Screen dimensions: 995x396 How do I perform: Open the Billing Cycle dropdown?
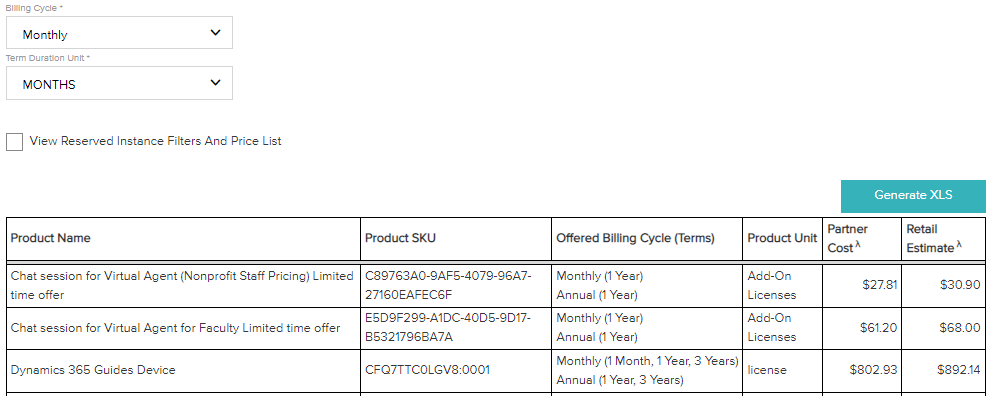pyautogui.click(x=119, y=33)
